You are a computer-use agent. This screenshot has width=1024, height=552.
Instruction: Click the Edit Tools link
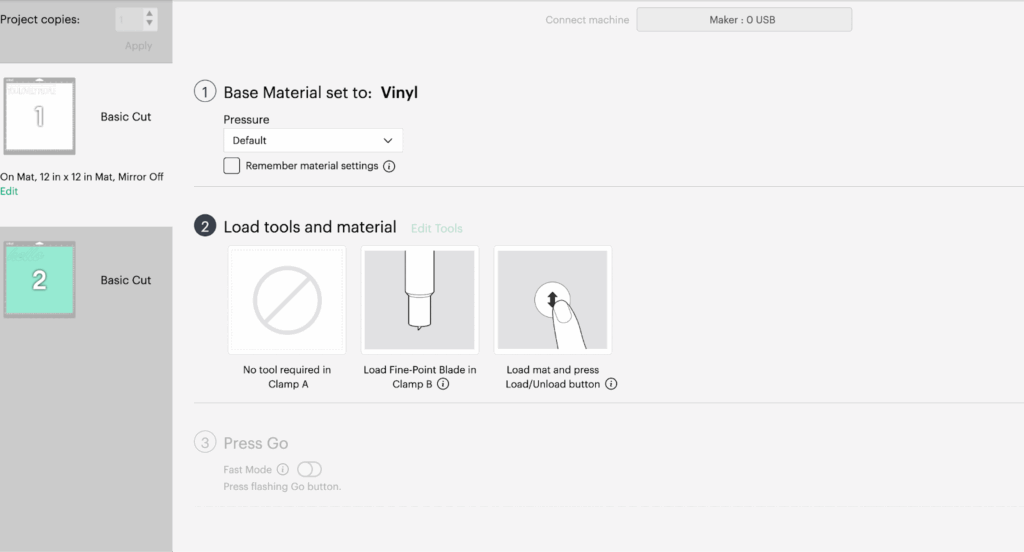pos(437,229)
